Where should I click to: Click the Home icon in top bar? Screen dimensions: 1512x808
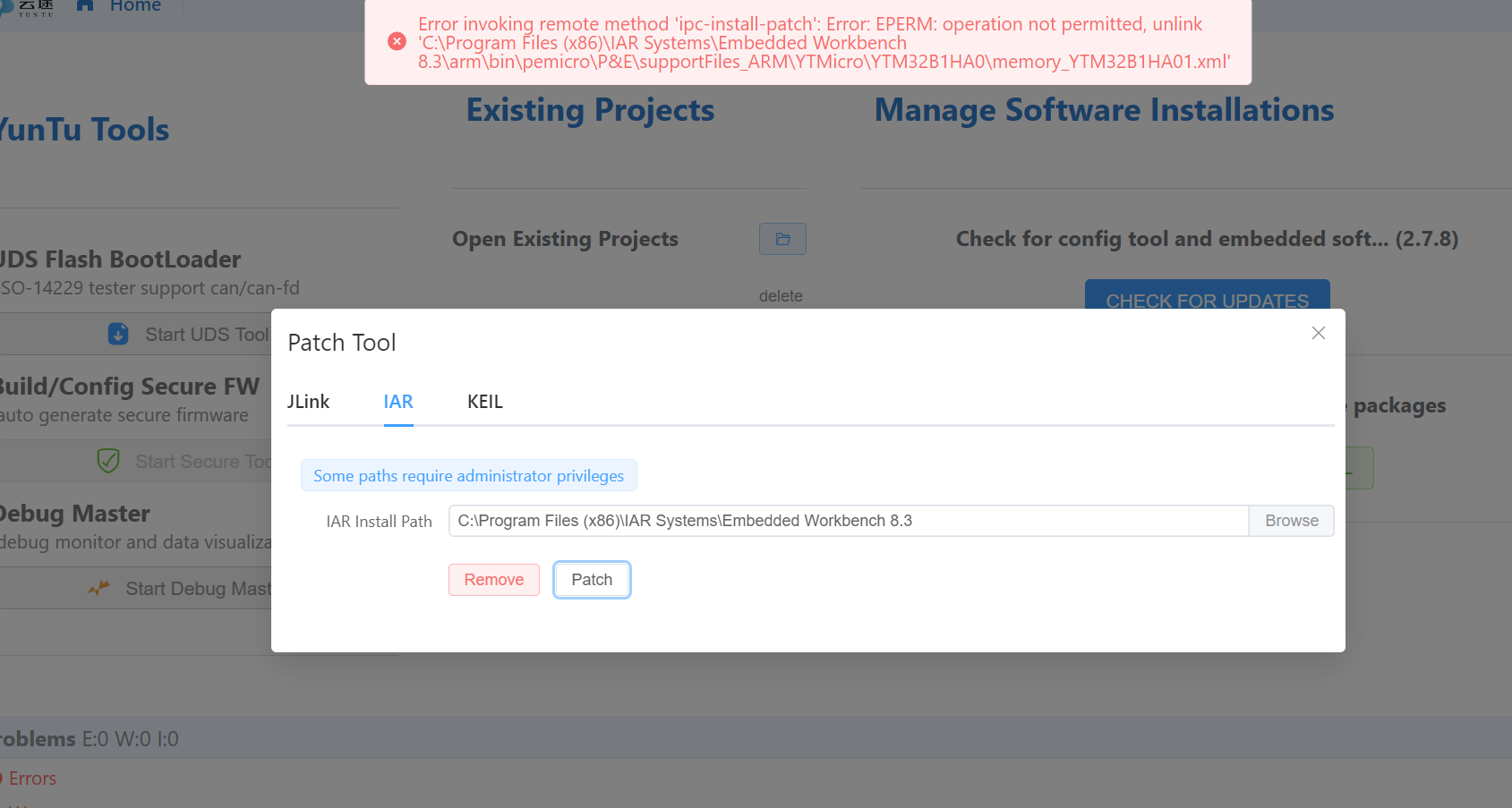(x=86, y=5)
